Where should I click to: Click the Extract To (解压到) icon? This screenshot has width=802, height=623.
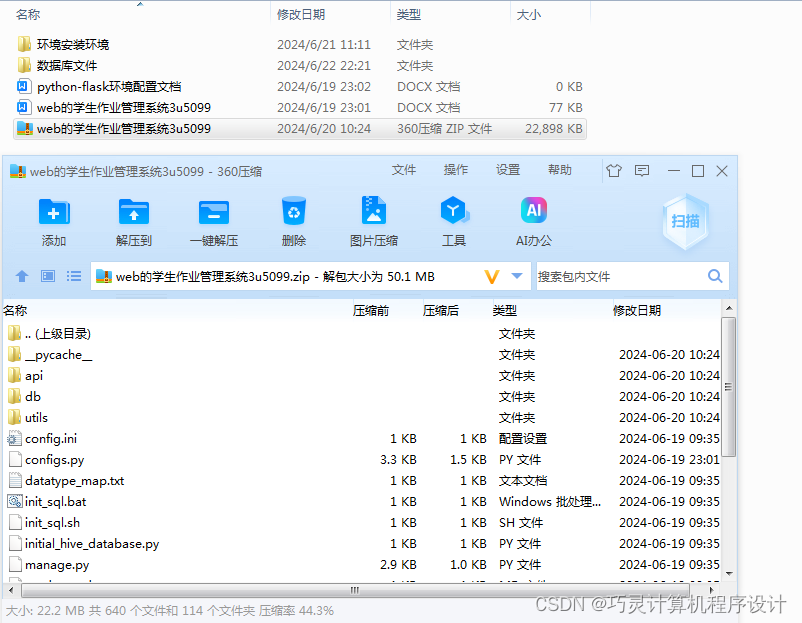pyautogui.click(x=133, y=214)
